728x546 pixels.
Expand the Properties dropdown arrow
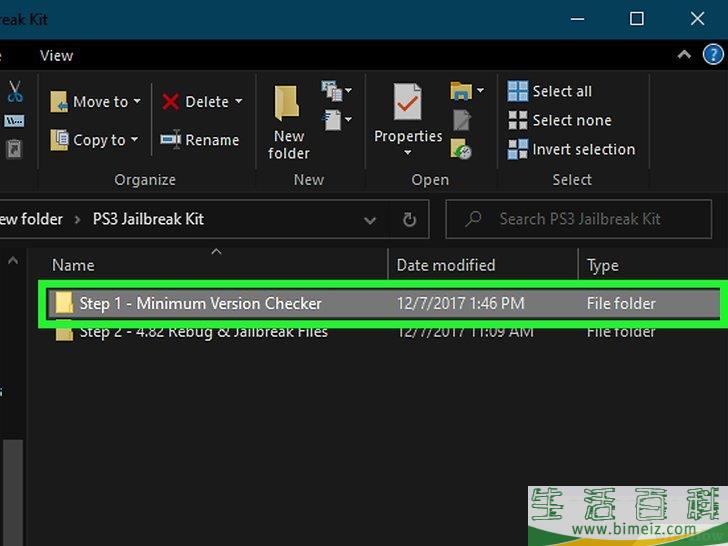(408, 152)
